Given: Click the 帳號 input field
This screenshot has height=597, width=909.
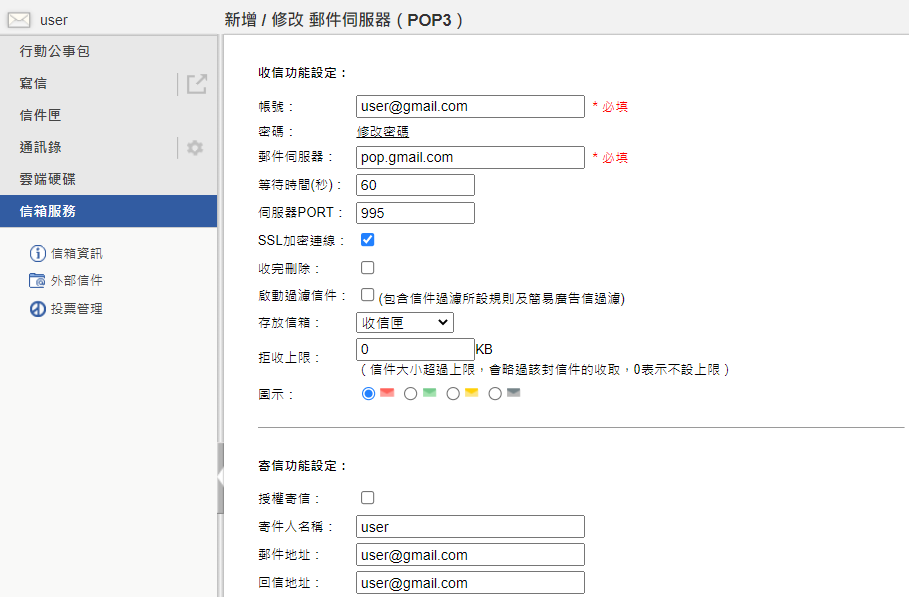Looking at the screenshot, I should coord(470,106).
